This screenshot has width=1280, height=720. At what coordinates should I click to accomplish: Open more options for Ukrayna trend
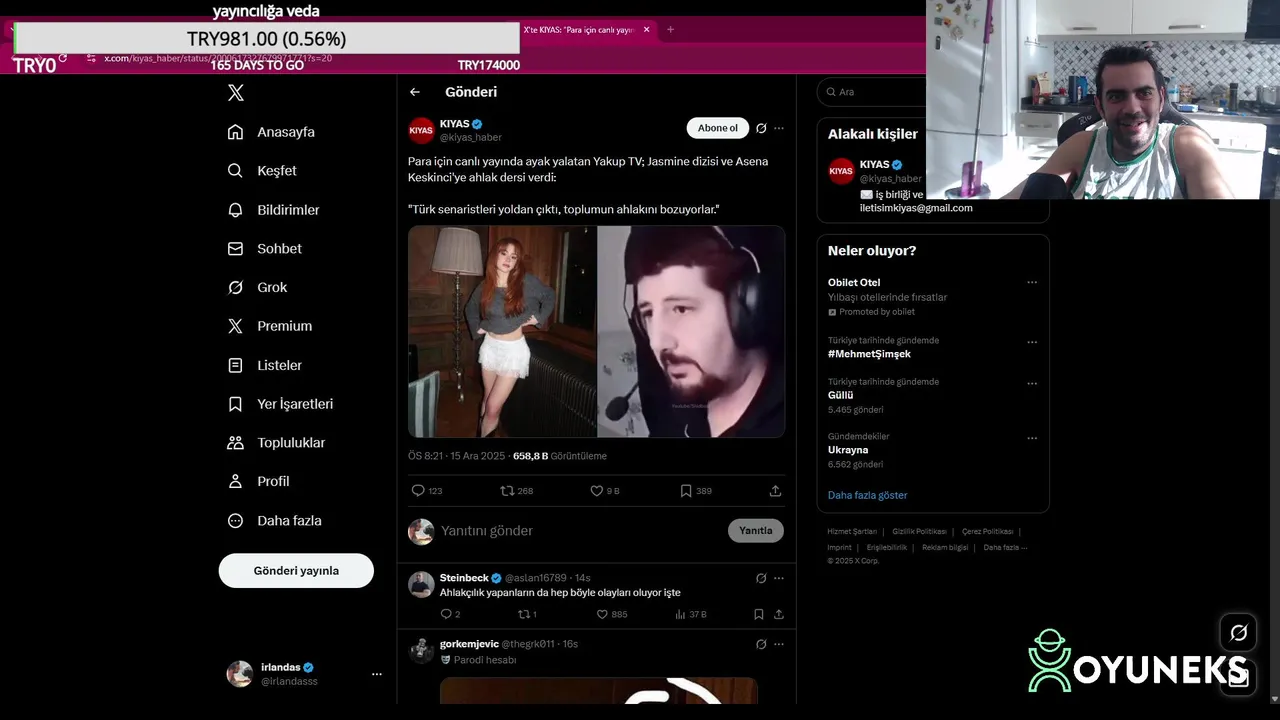(1032, 438)
